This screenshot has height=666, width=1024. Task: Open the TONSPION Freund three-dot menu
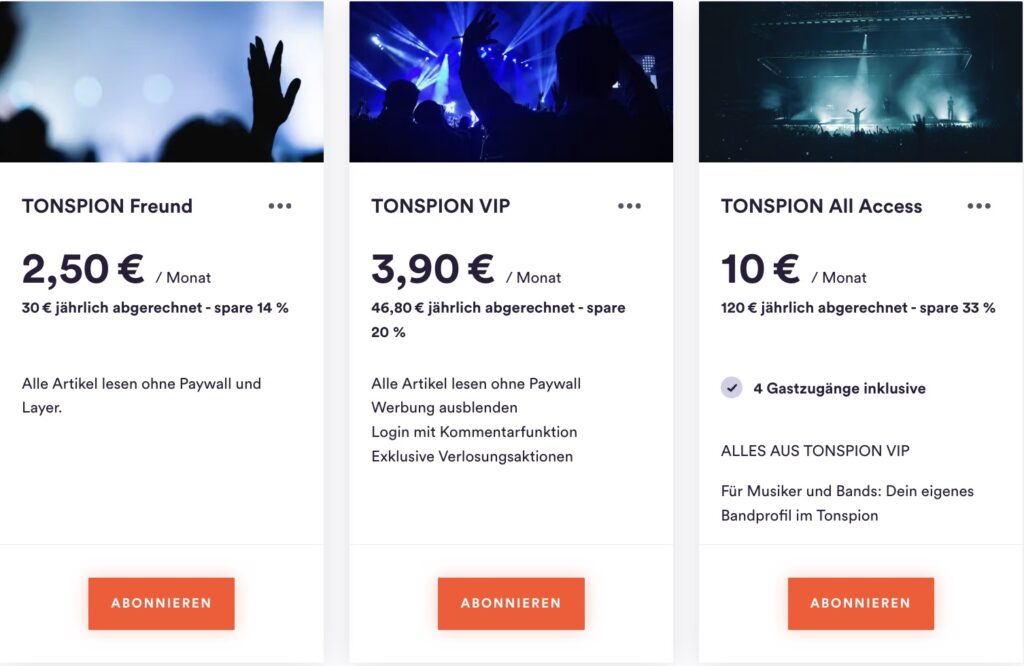(280, 206)
